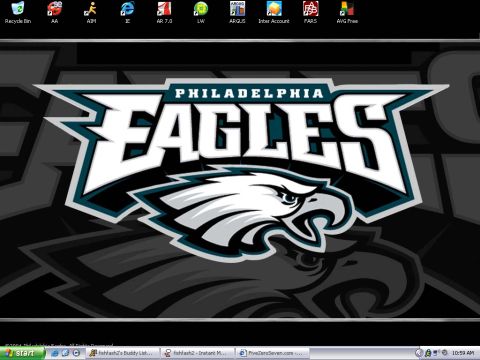
Task: Switch to the Buddy List taskbar window
Action: (123, 353)
